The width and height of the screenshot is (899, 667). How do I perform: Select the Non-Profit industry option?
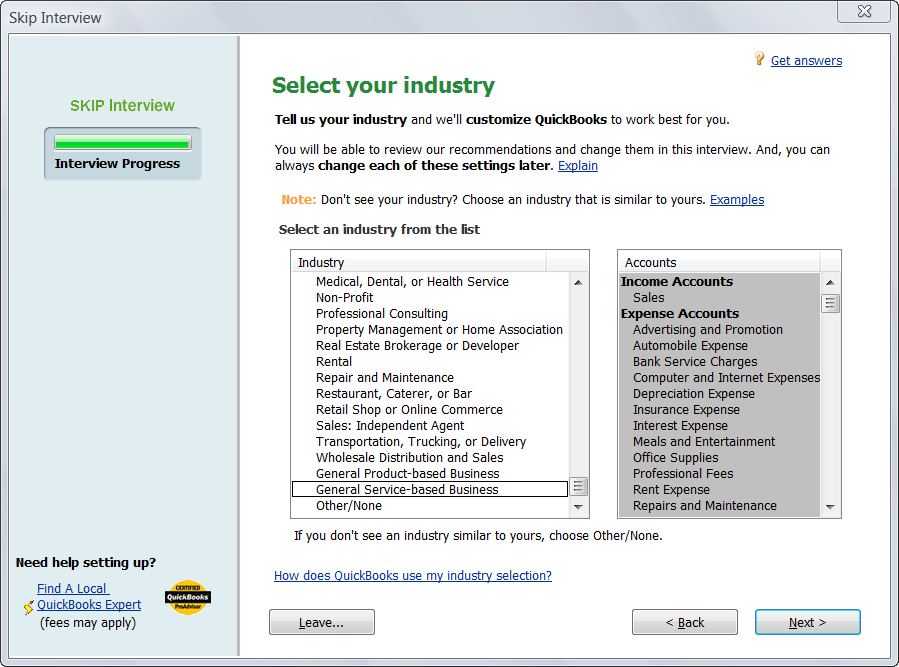pyautogui.click(x=345, y=298)
